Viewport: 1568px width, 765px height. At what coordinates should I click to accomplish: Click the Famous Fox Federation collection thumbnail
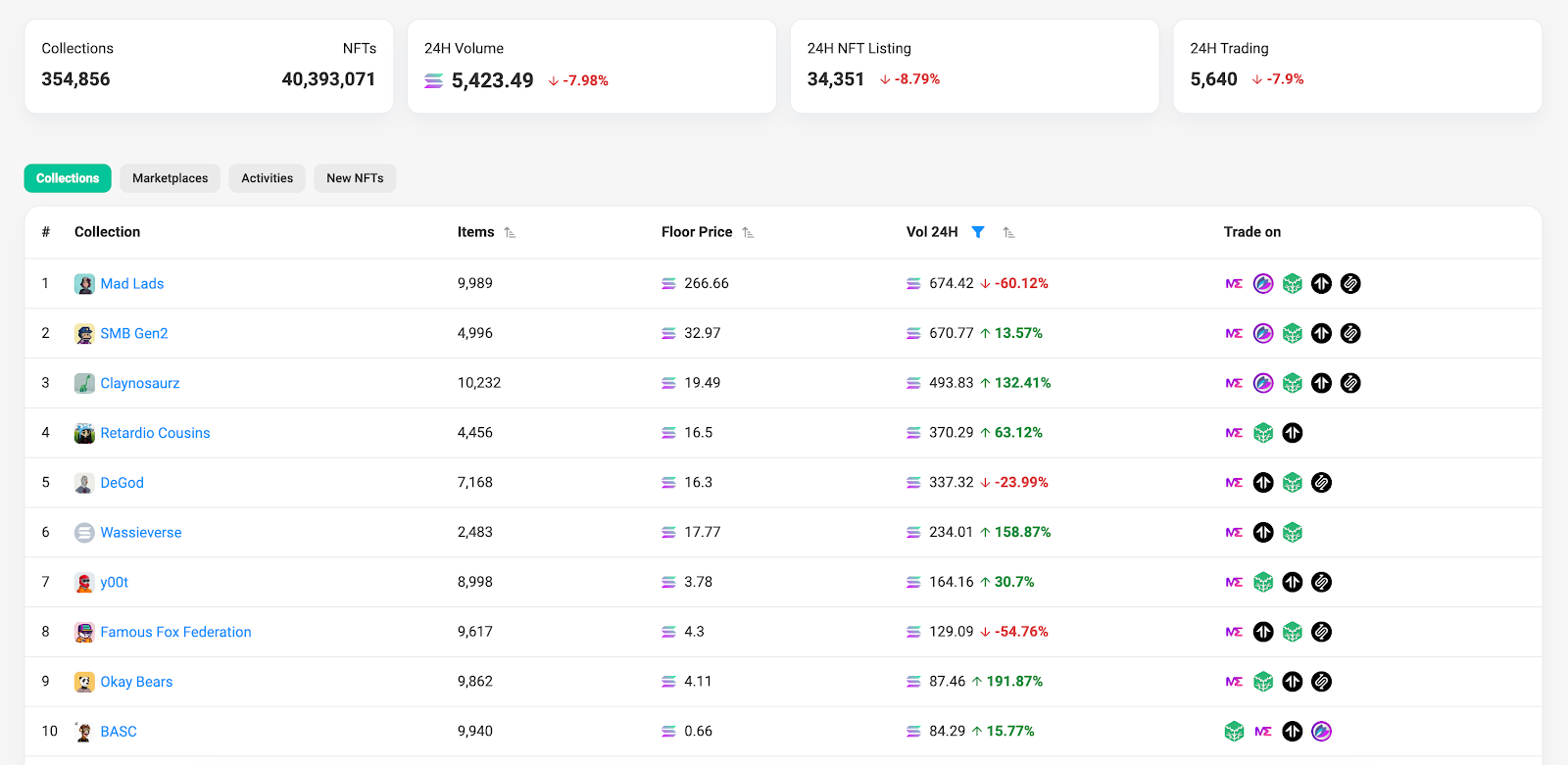click(84, 632)
